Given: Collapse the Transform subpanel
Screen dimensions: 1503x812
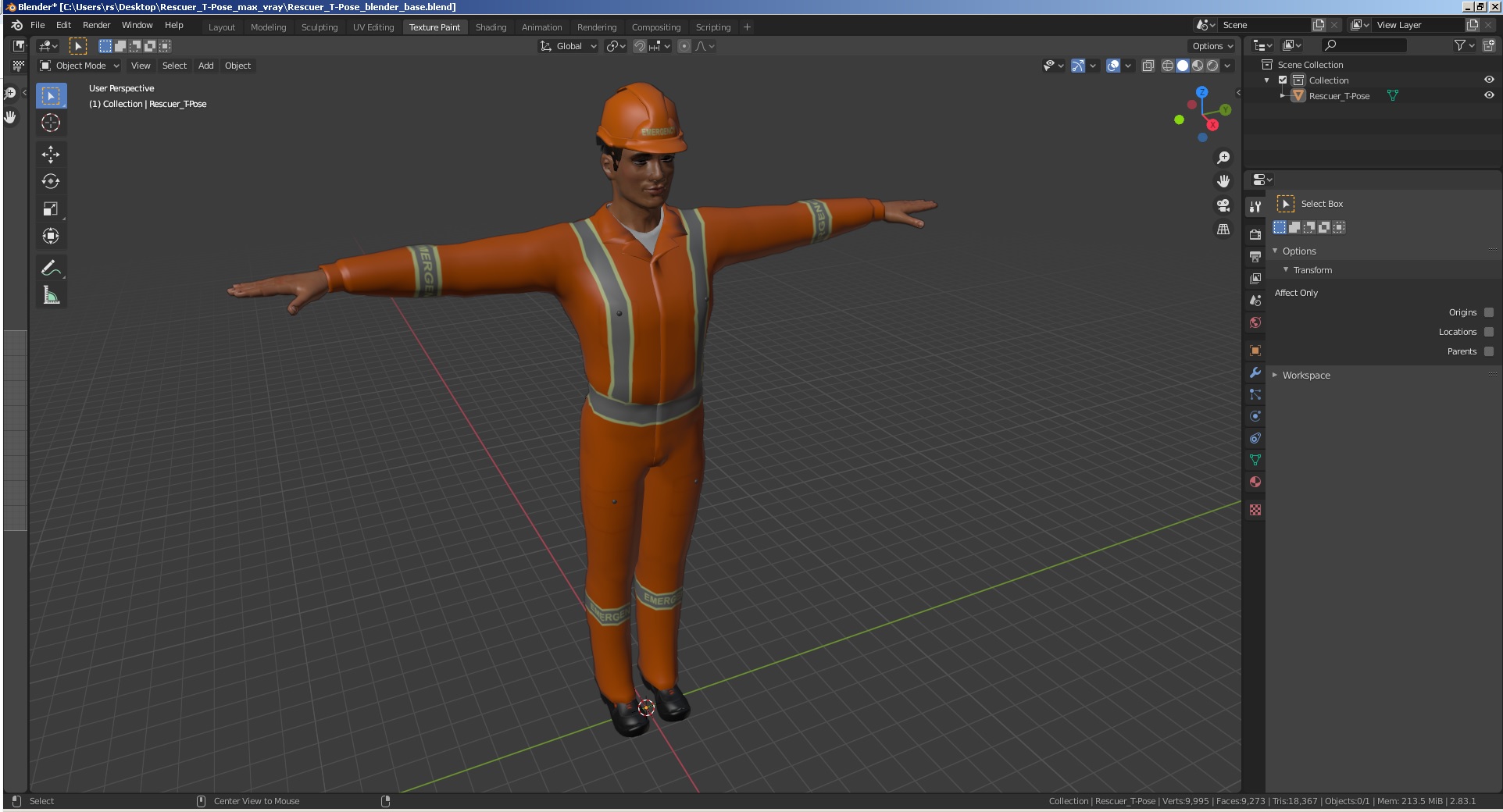Looking at the screenshot, I should coord(1286,269).
